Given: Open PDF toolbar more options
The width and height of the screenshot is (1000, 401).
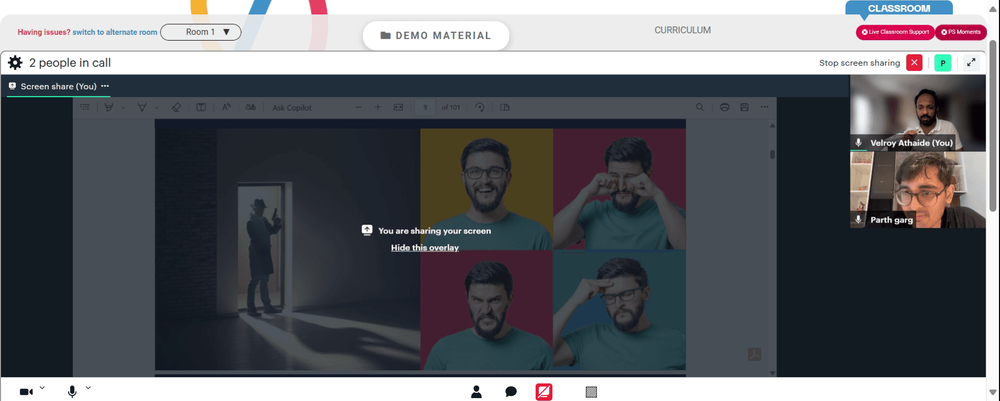Looking at the screenshot, I should point(764,107).
